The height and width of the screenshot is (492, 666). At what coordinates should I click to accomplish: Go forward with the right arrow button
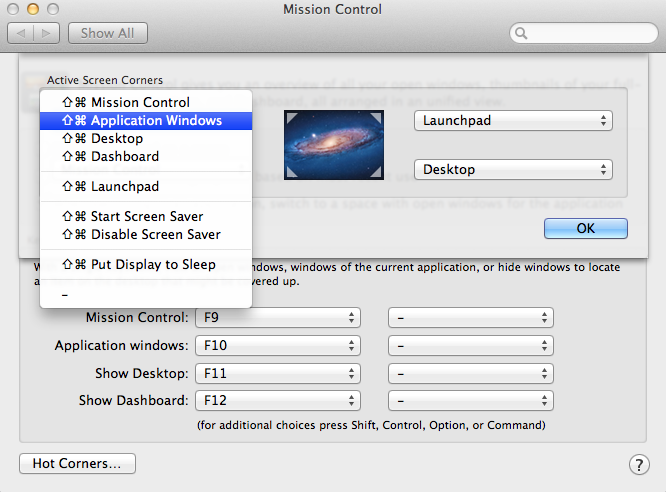coord(46,33)
